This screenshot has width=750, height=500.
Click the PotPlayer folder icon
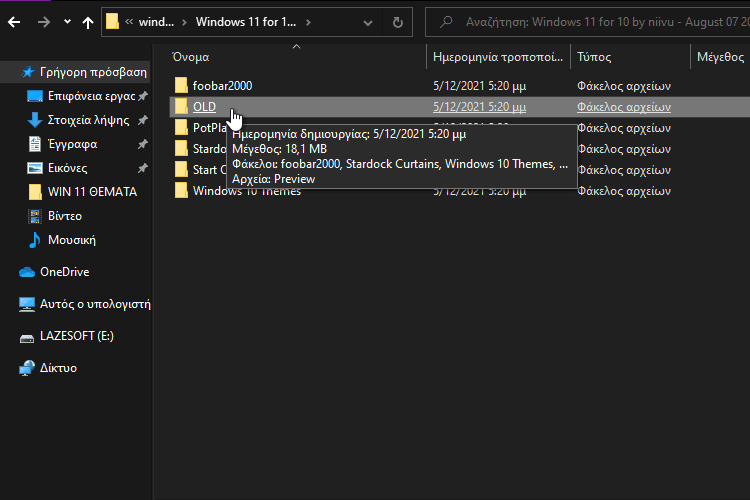(181, 127)
